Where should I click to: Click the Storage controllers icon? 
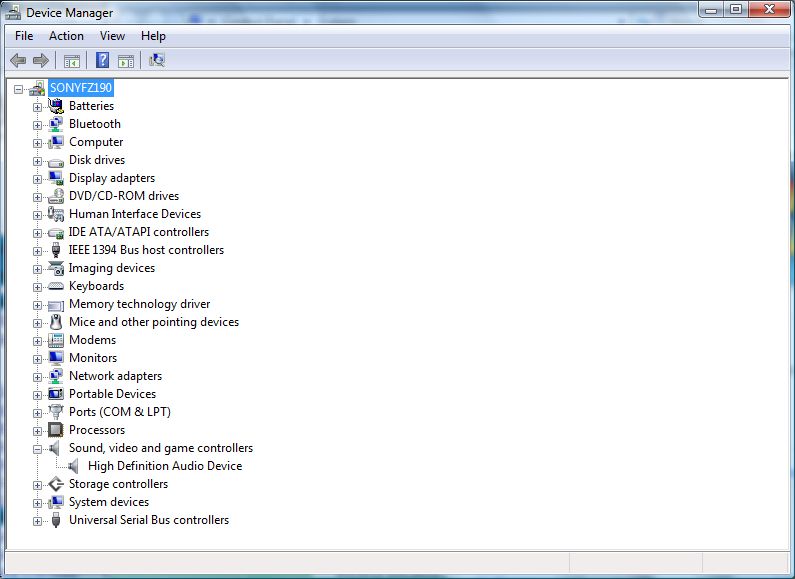pyautogui.click(x=56, y=484)
